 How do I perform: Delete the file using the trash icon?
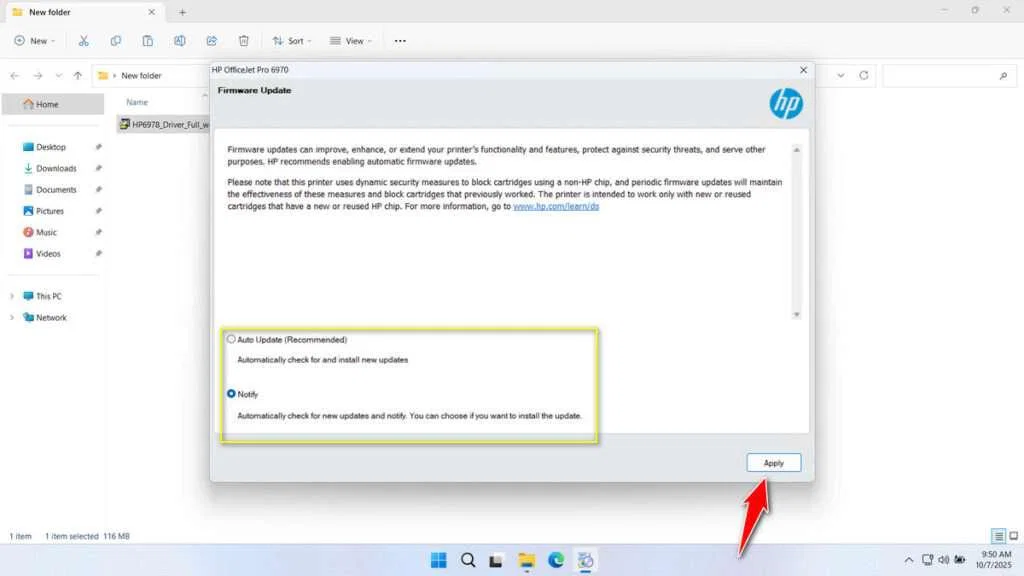click(243, 40)
